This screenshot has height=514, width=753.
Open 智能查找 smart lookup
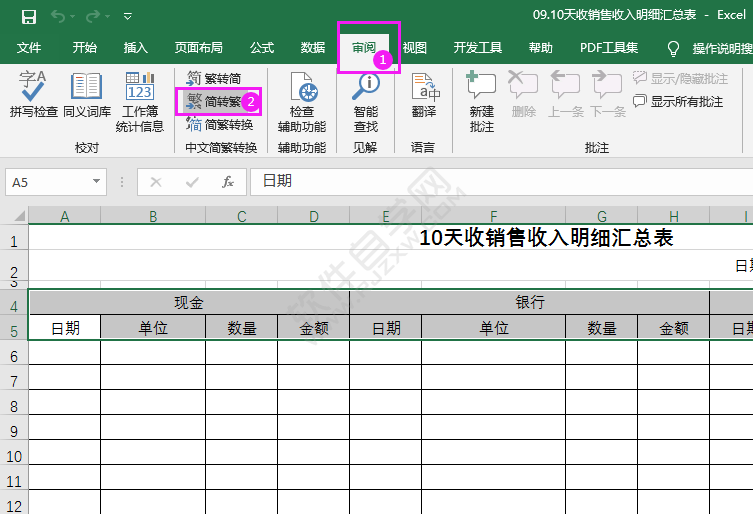click(366, 101)
